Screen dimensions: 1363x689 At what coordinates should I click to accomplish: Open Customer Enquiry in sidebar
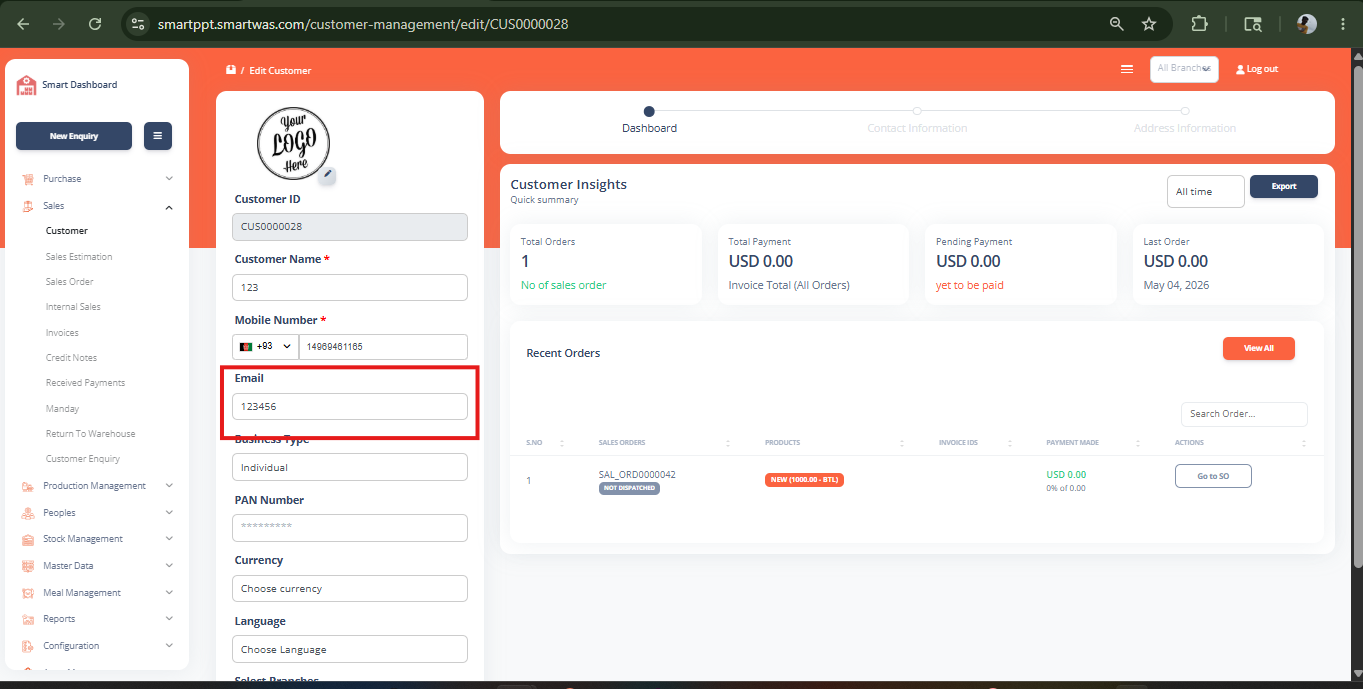(83, 459)
